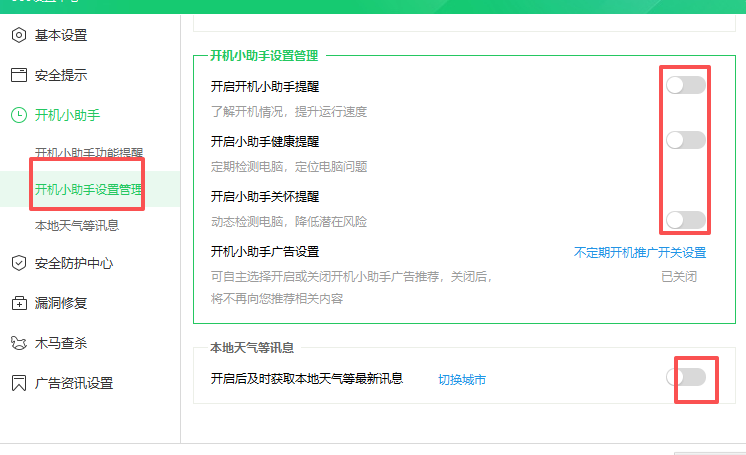Open 木马查杀 settings

tap(61, 343)
